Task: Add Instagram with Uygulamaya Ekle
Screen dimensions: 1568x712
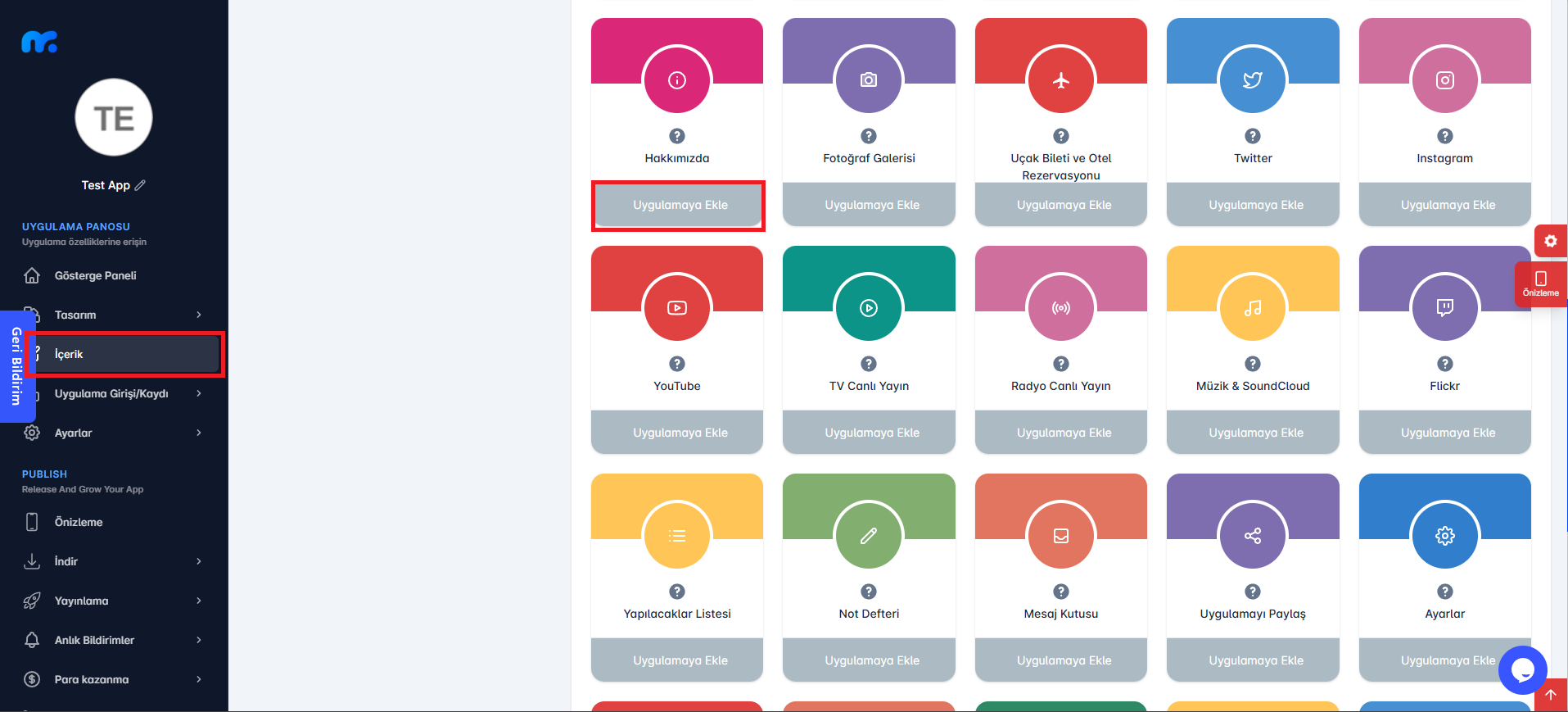Action: (x=1445, y=205)
